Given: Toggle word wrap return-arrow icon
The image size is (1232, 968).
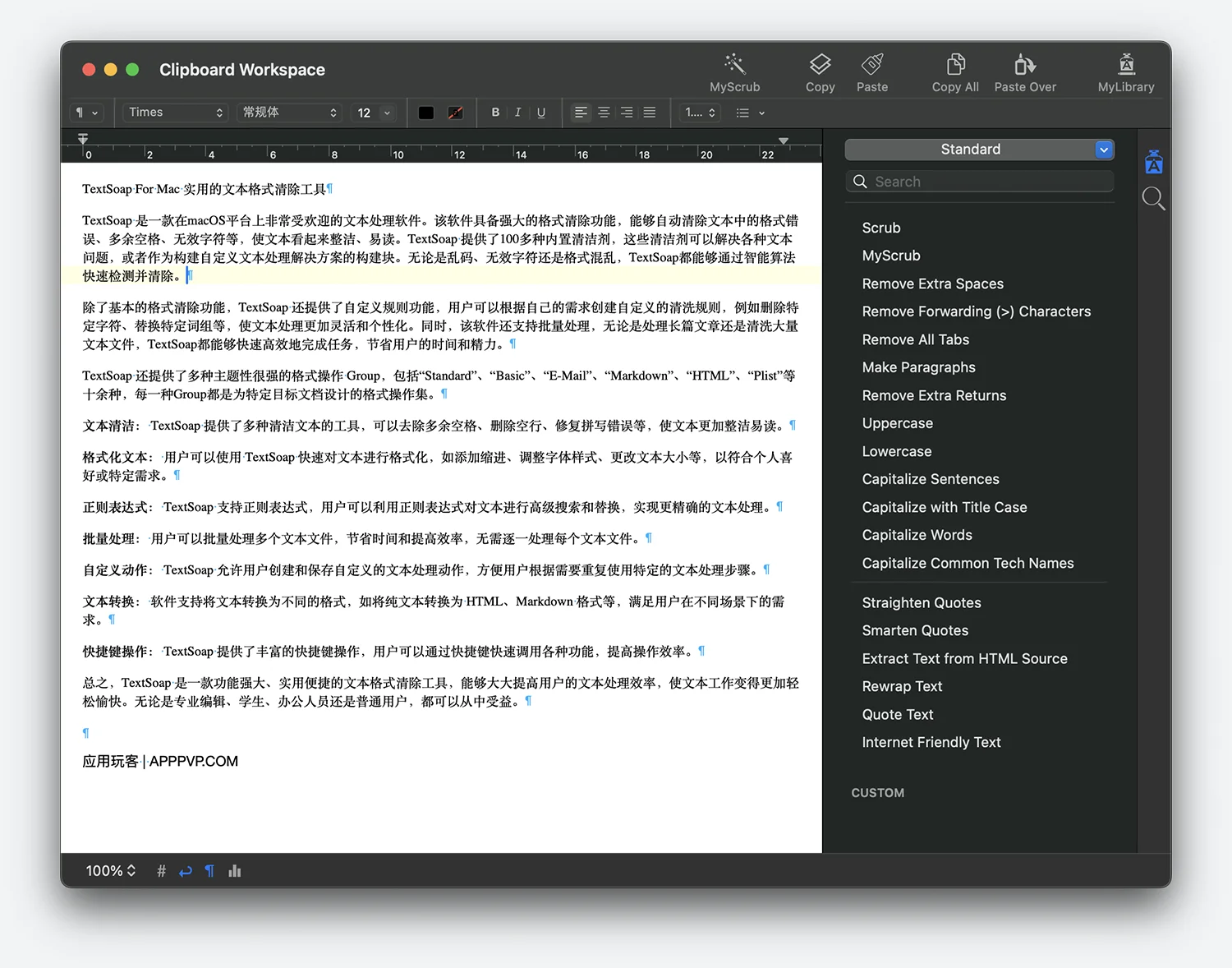Looking at the screenshot, I should click(186, 871).
